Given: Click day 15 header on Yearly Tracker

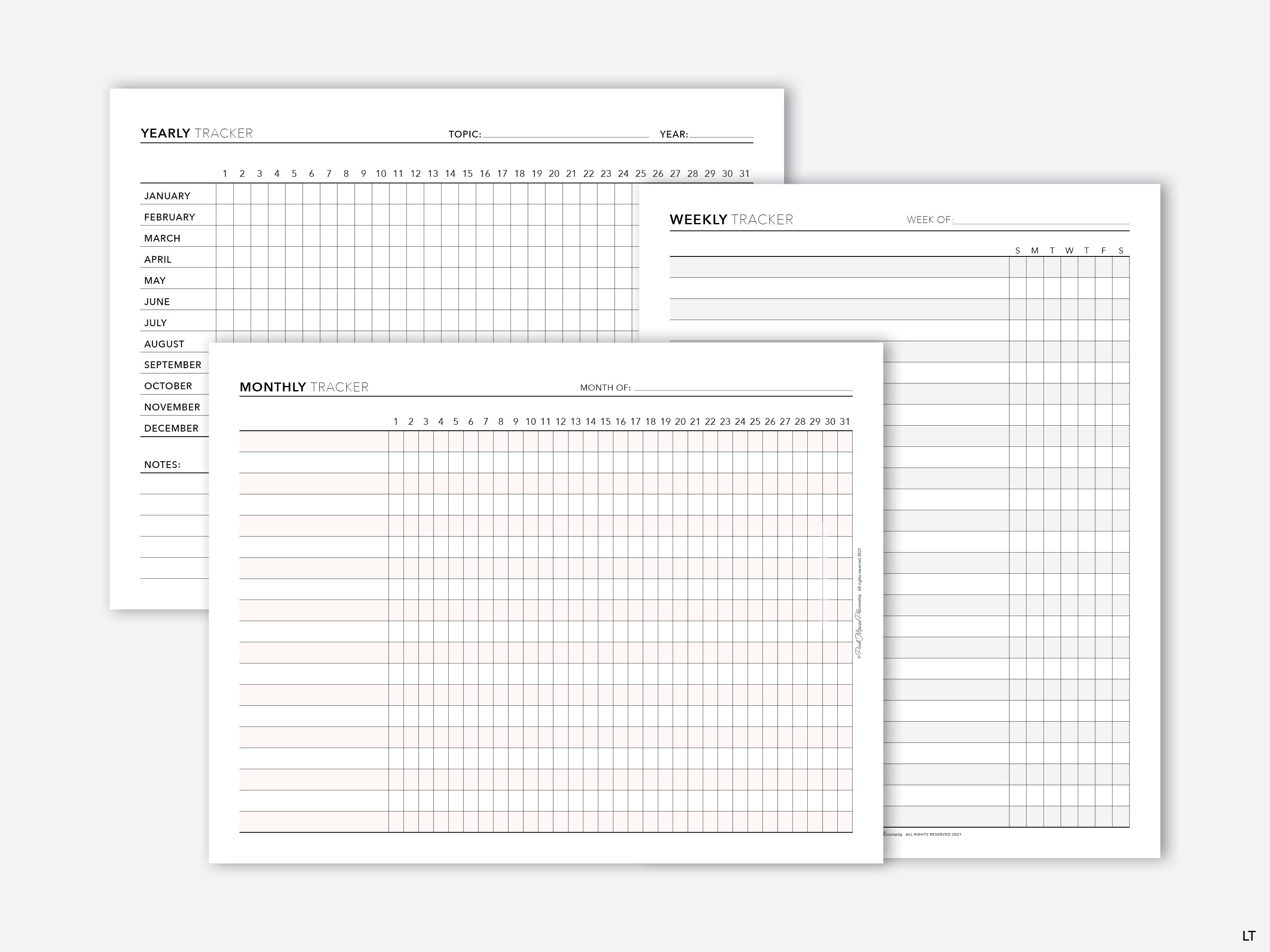Looking at the screenshot, I should pyautogui.click(x=467, y=174).
